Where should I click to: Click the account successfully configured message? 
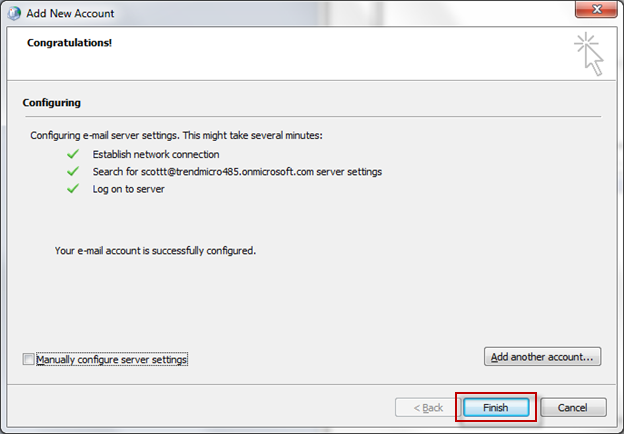(155, 250)
